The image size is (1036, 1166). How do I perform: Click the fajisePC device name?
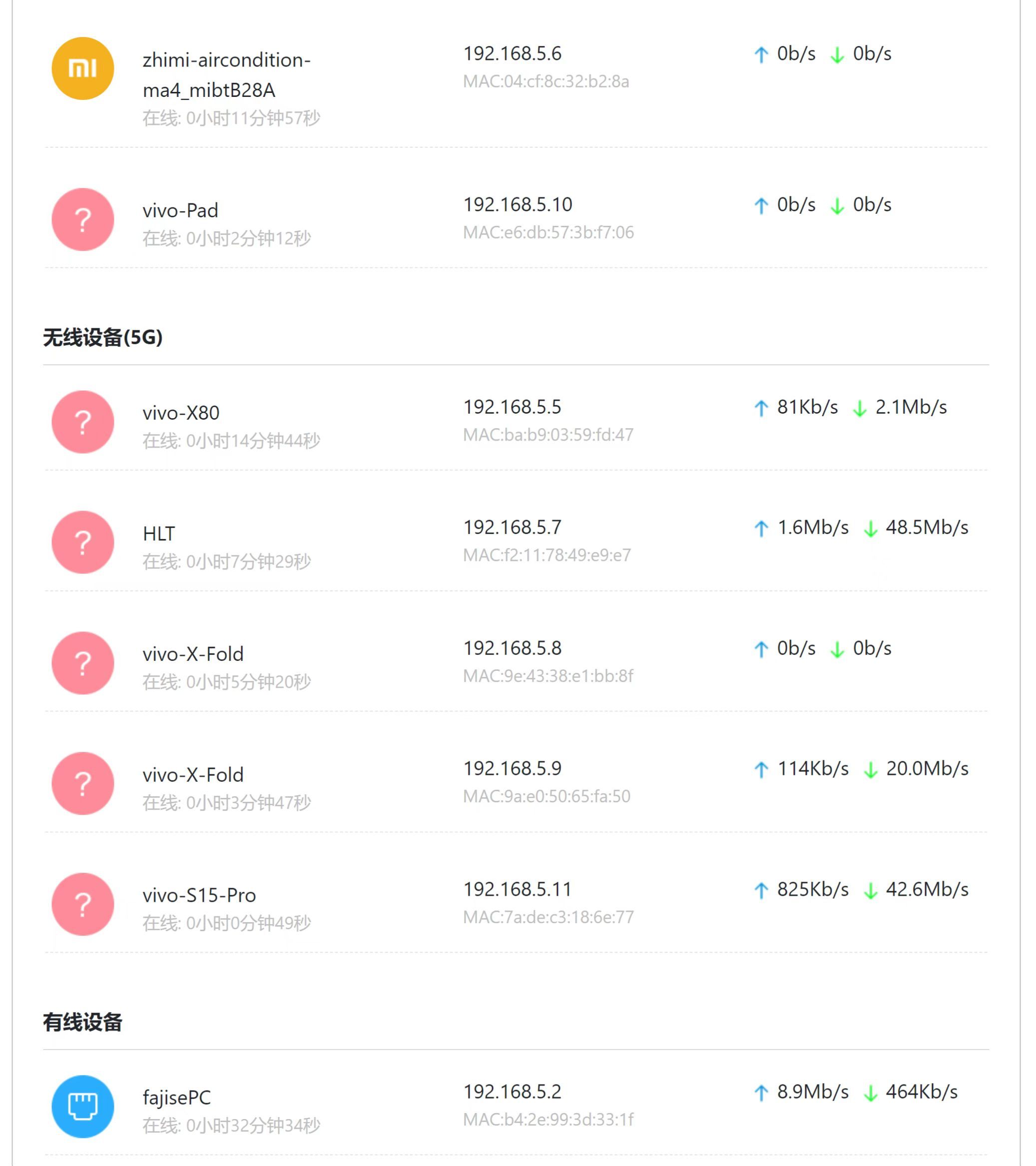point(176,1098)
